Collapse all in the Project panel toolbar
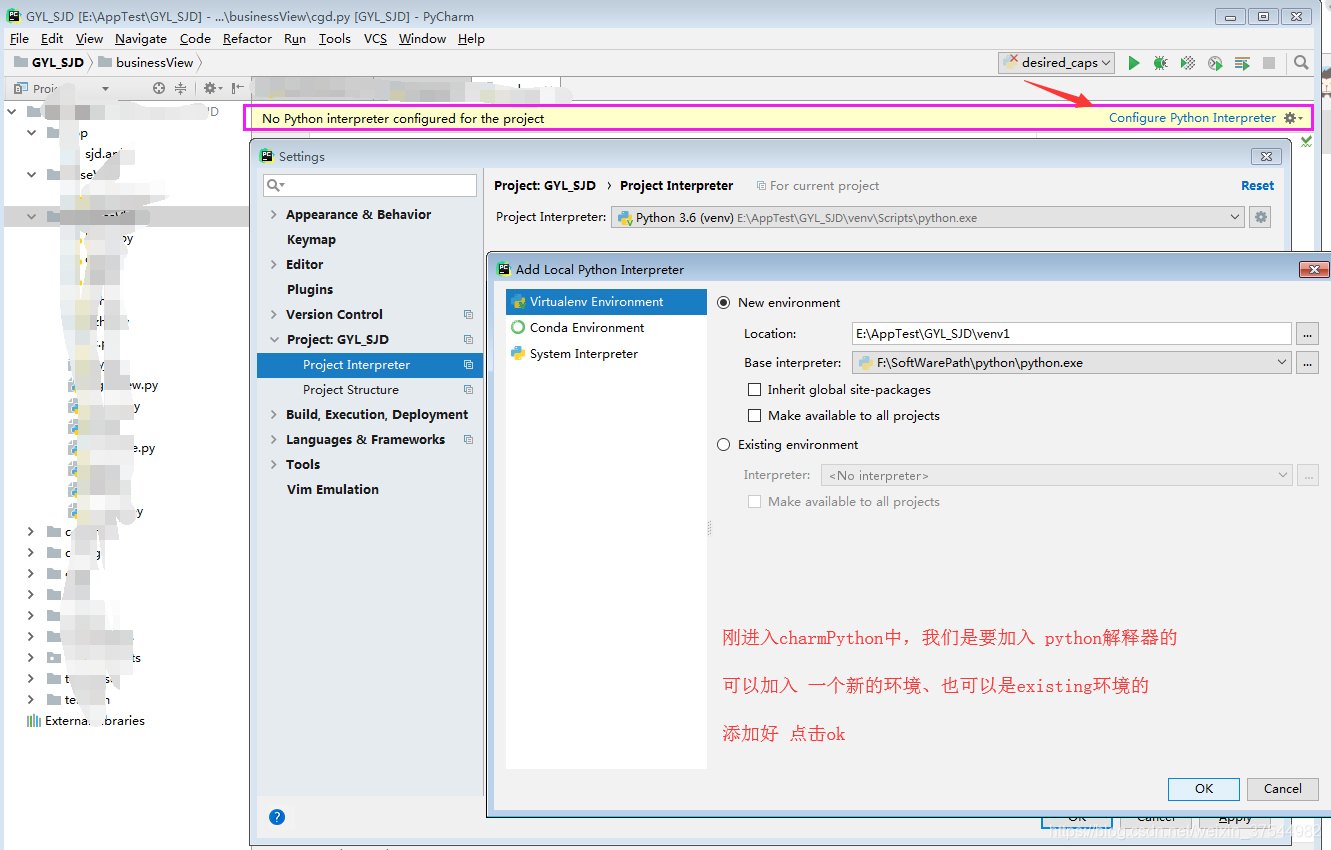 [180, 88]
